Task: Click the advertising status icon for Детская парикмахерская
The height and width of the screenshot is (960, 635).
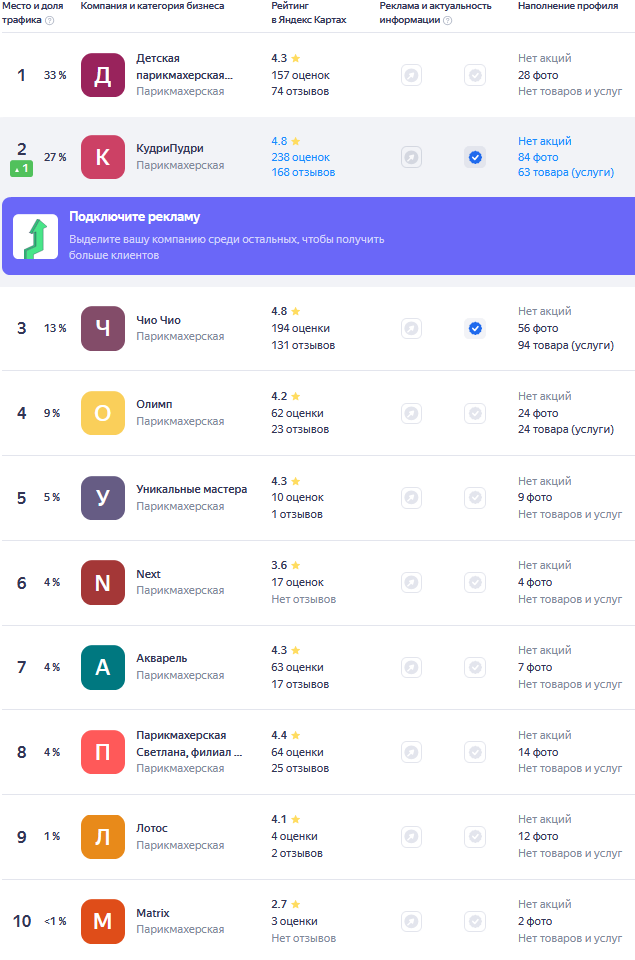Action: 411,75
